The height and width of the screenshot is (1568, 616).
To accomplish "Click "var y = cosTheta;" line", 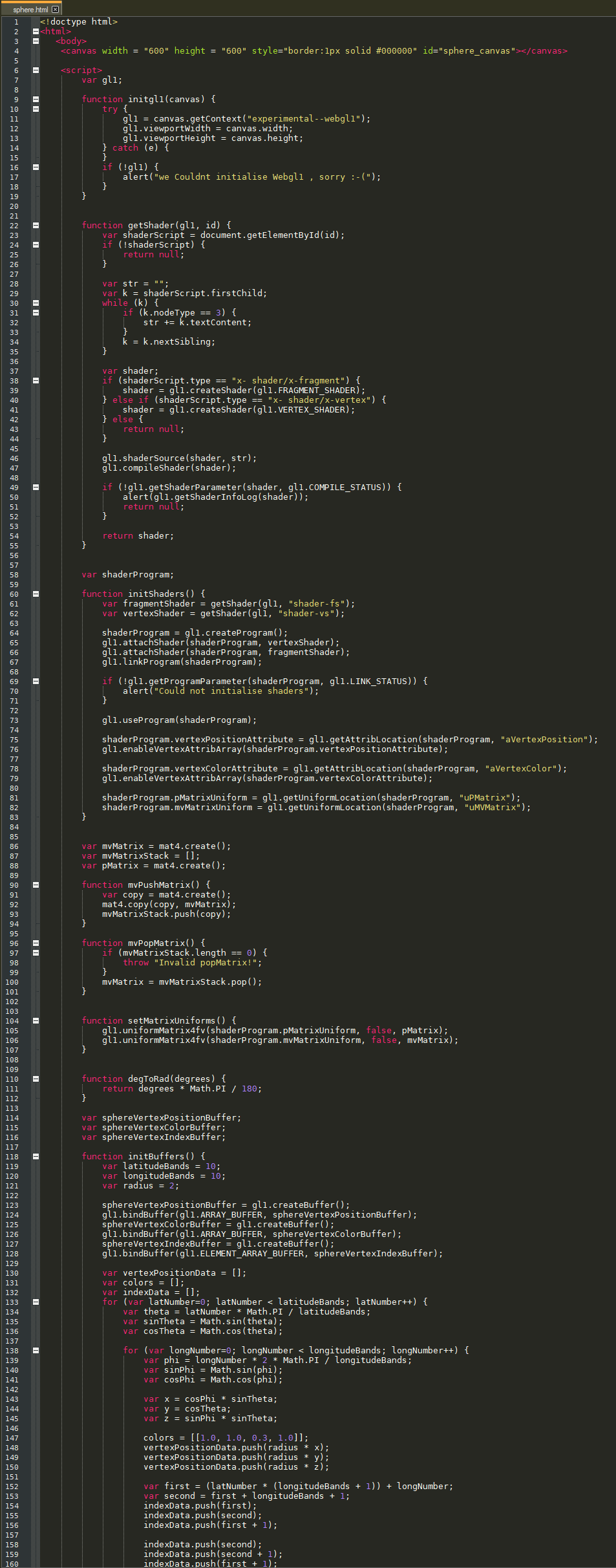I will [187, 1408].
